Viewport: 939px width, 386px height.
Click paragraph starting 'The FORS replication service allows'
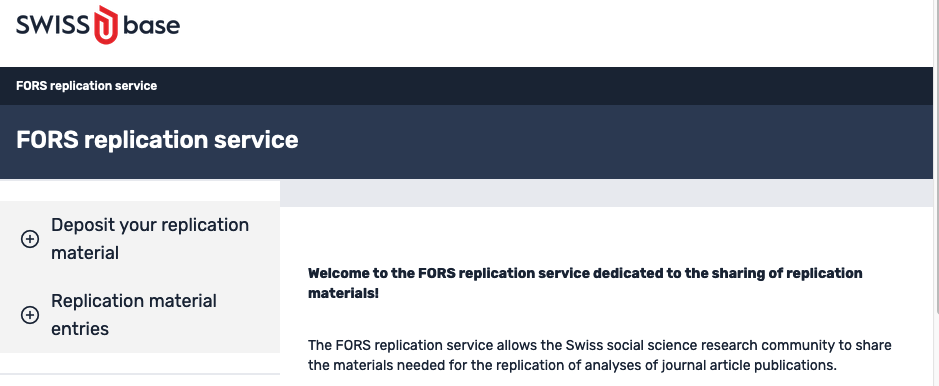pos(599,355)
